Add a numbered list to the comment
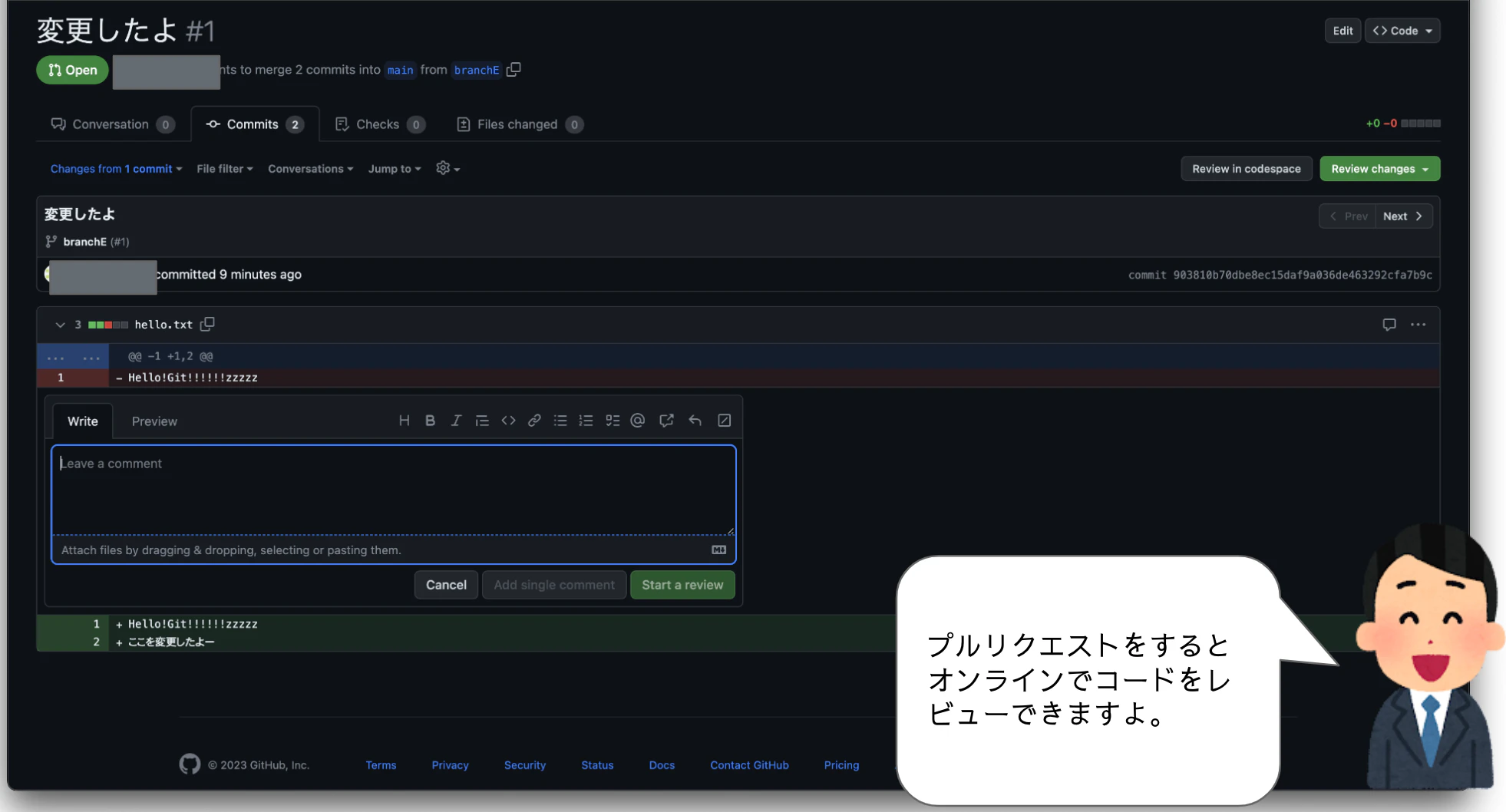Image resolution: width=1506 pixels, height=812 pixels. 586,421
